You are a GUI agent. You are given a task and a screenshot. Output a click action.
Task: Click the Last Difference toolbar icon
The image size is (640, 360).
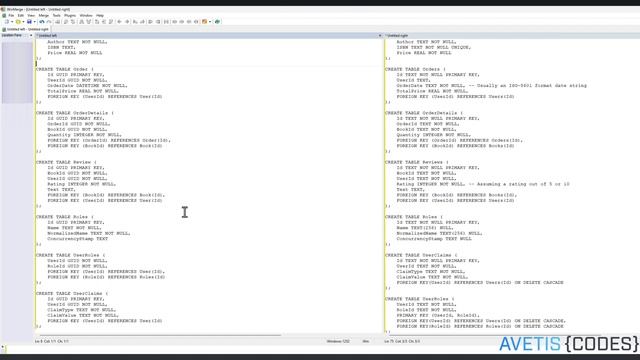point(111,22)
